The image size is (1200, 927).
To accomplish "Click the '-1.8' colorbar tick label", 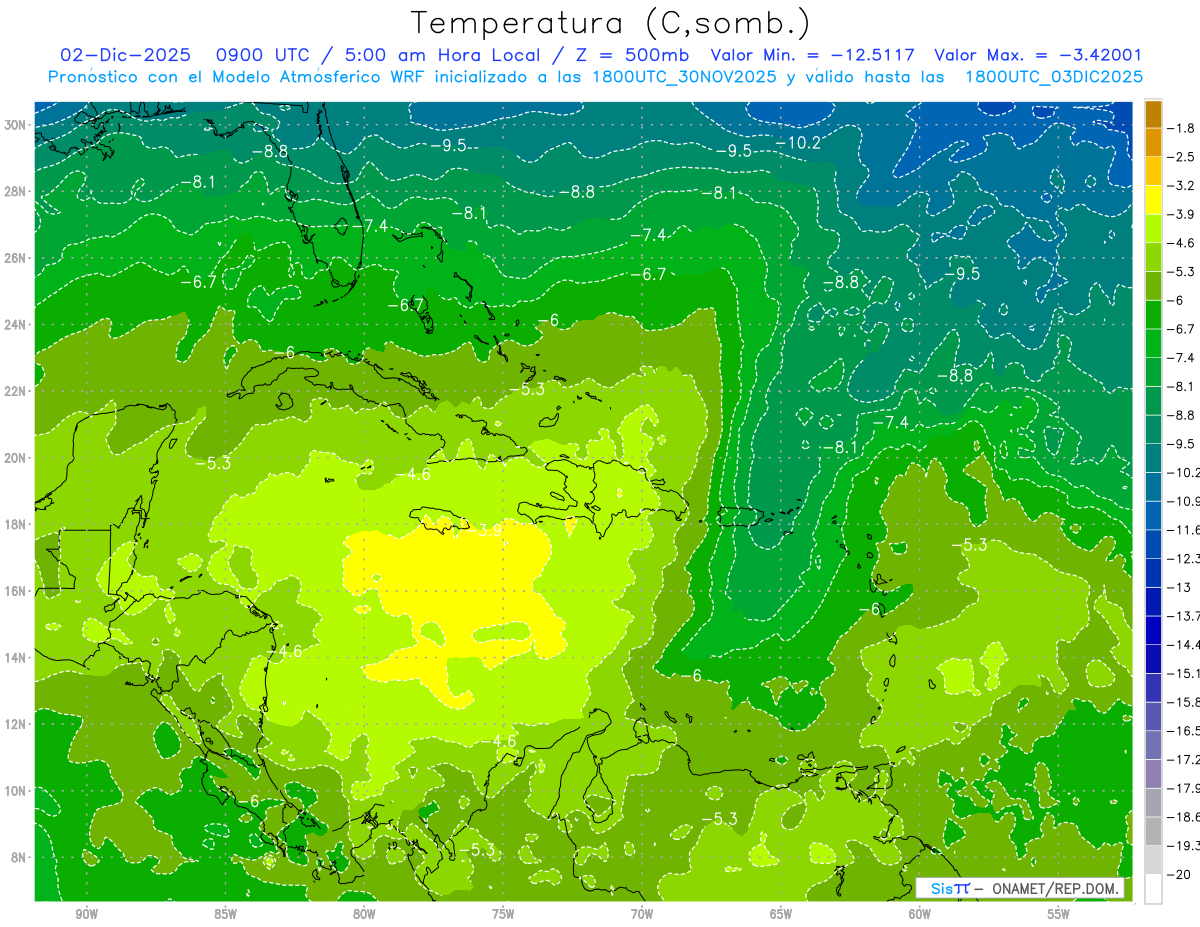I will point(1180,127).
